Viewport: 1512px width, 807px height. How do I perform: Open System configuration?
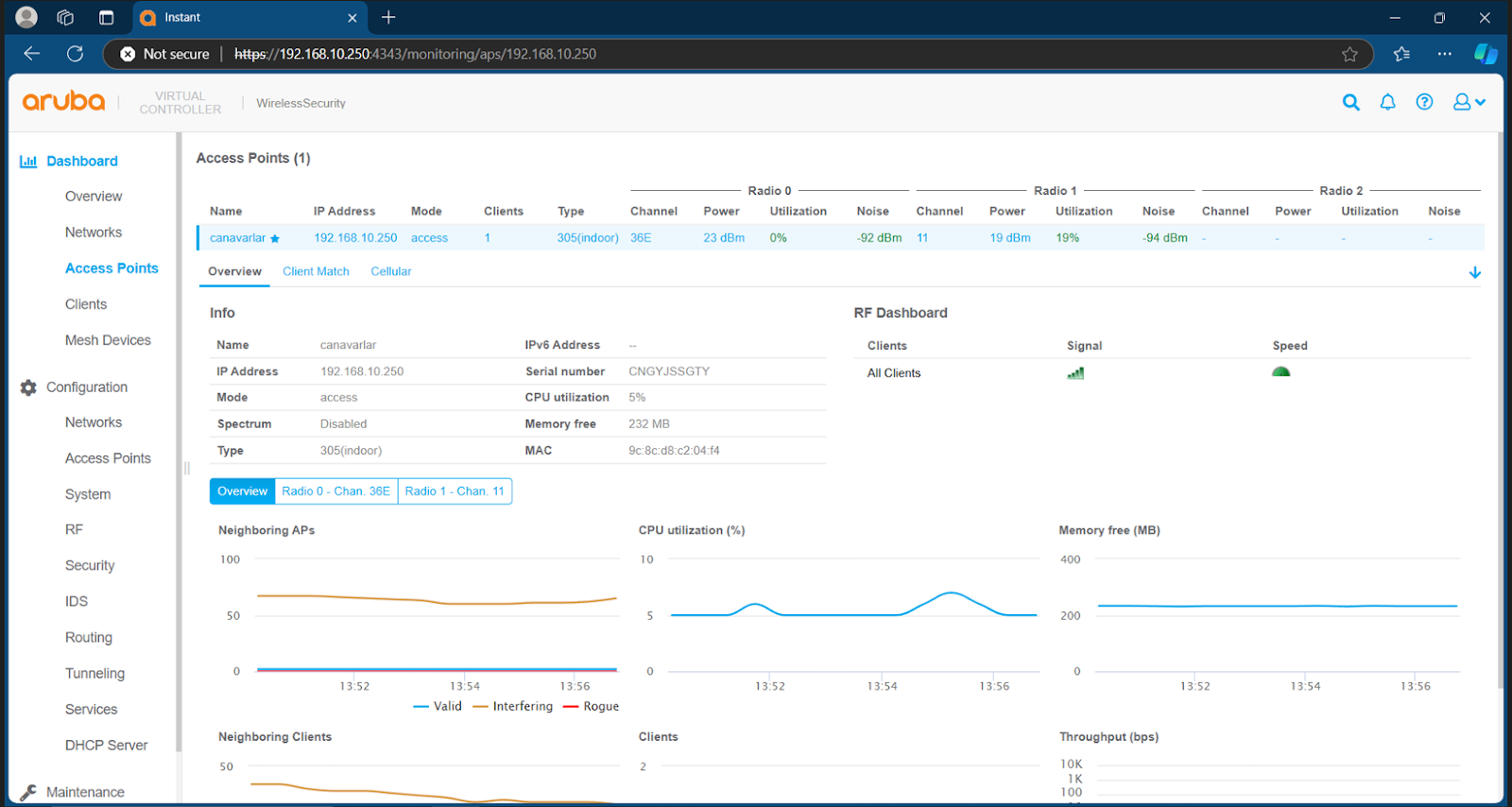coord(88,494)
